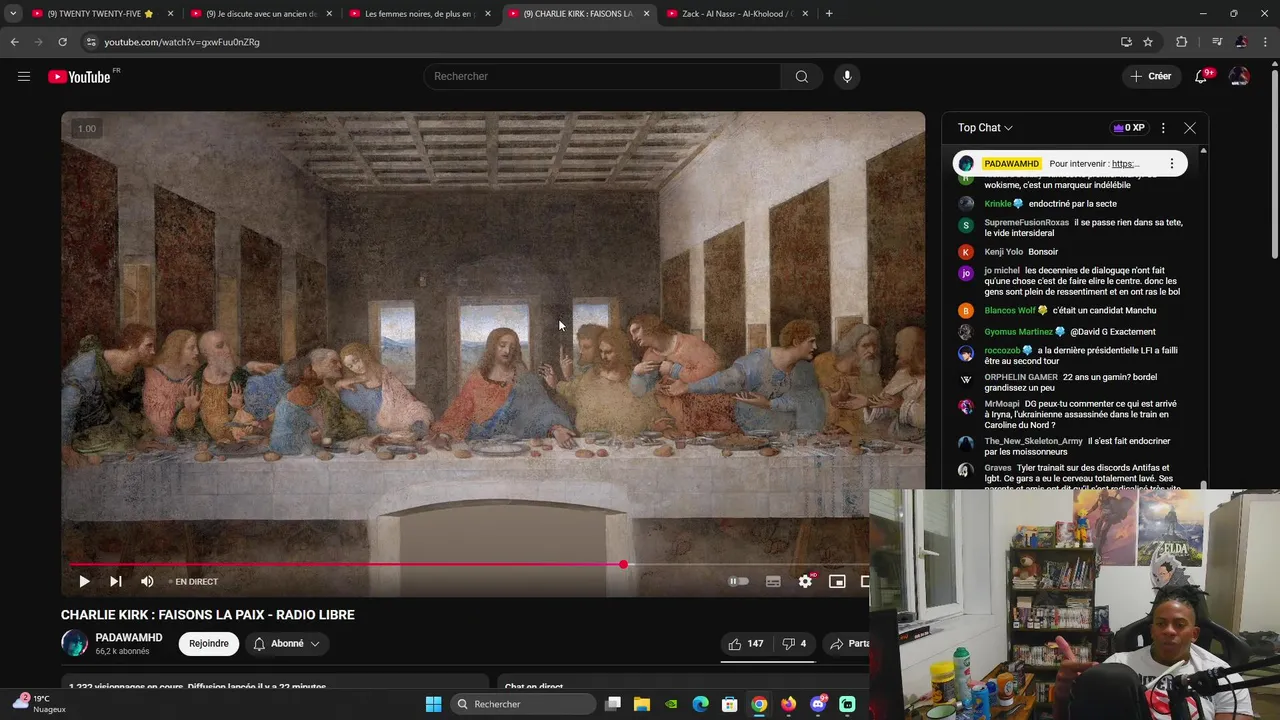
Task: Open Firefox from taskbar
Action: pyautogui.click(x=789, y=704)
